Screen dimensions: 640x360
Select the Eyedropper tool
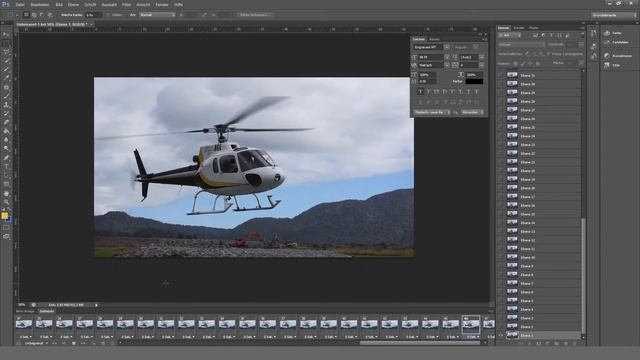tap(6, 78)
